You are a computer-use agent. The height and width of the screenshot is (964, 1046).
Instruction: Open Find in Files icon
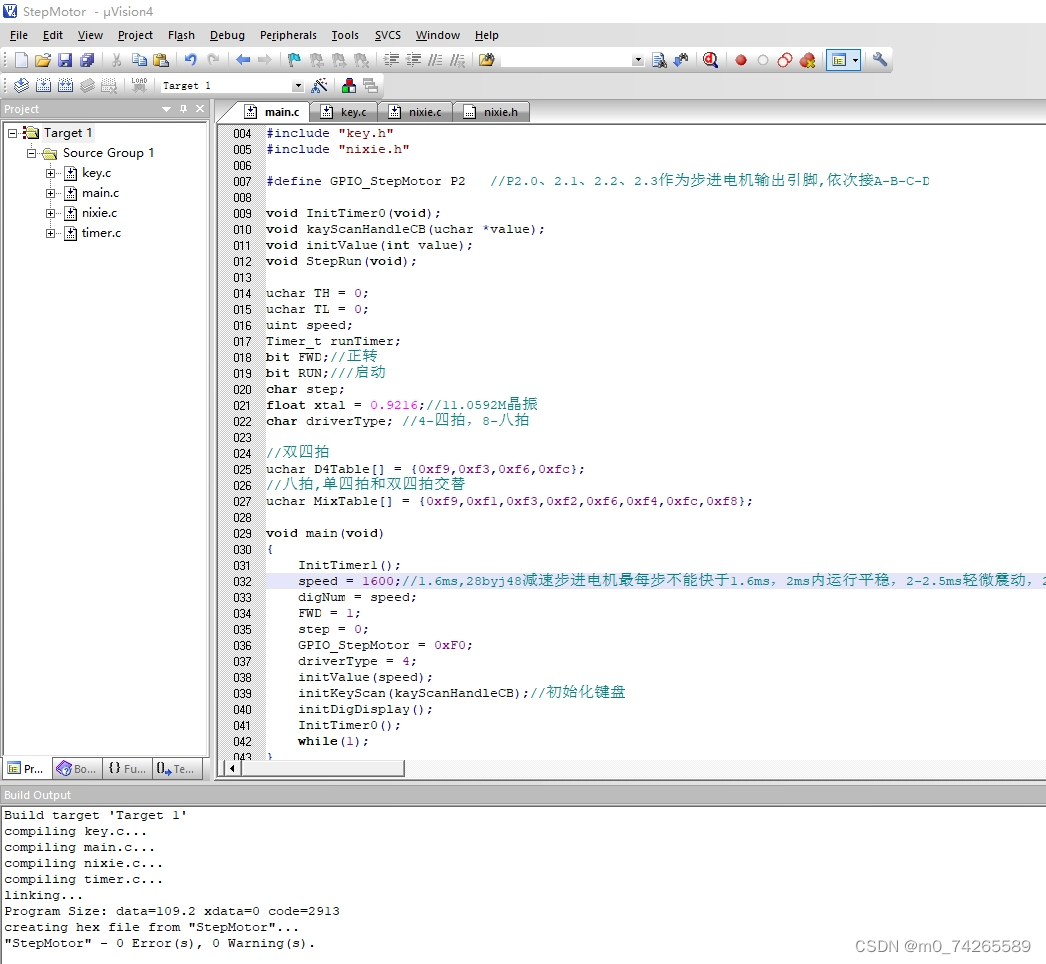point(487,60)
